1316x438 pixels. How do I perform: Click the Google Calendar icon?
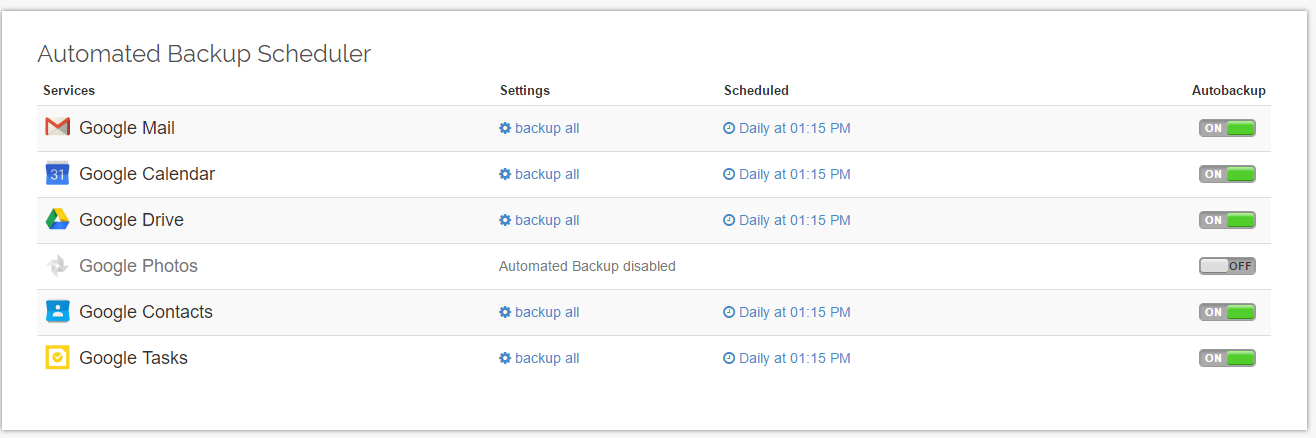57,173
